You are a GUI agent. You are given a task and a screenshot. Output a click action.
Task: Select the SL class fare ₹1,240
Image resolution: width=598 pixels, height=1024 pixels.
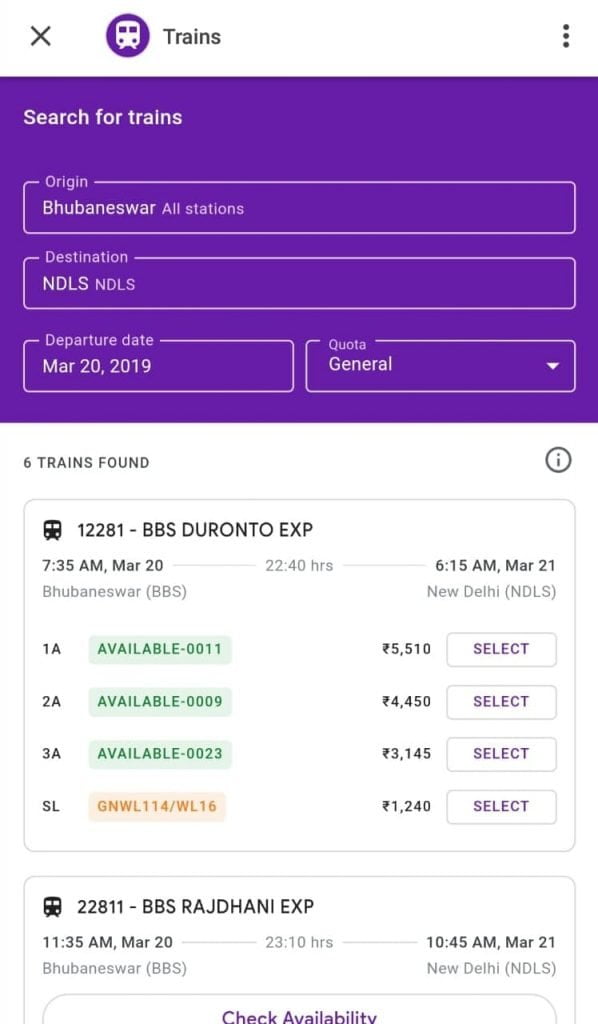(x=501, y=807)
